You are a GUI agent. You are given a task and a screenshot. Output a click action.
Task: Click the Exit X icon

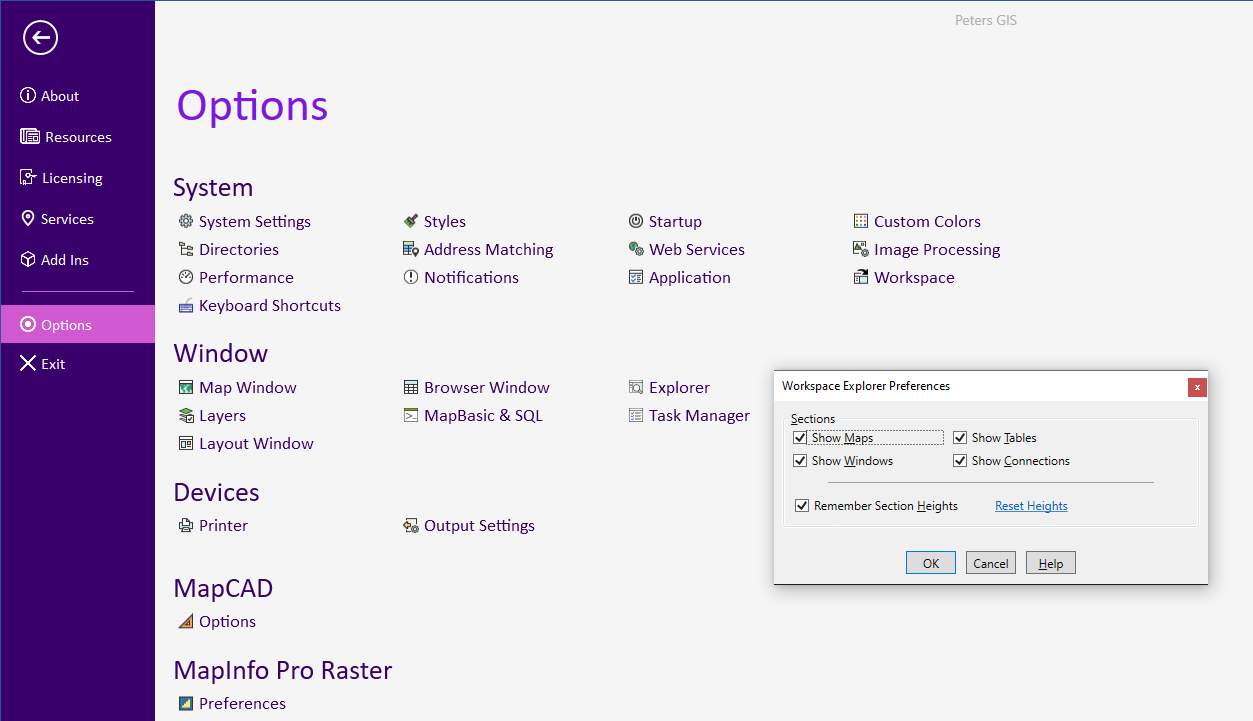click(x=28, y=364)
